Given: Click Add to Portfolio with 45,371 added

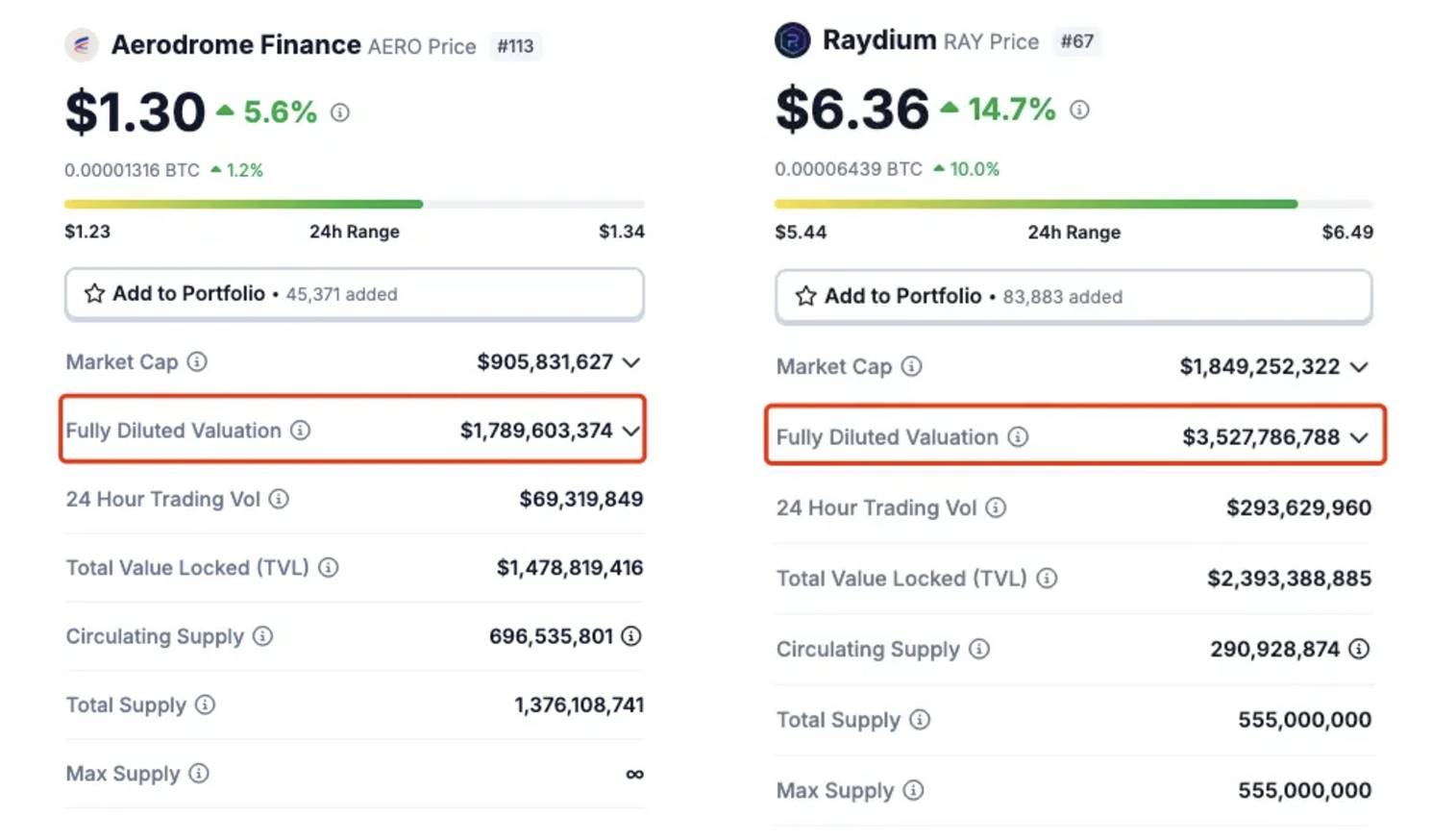Looking at the screenshot, I should pyautogui.click(x=354, y=294).
